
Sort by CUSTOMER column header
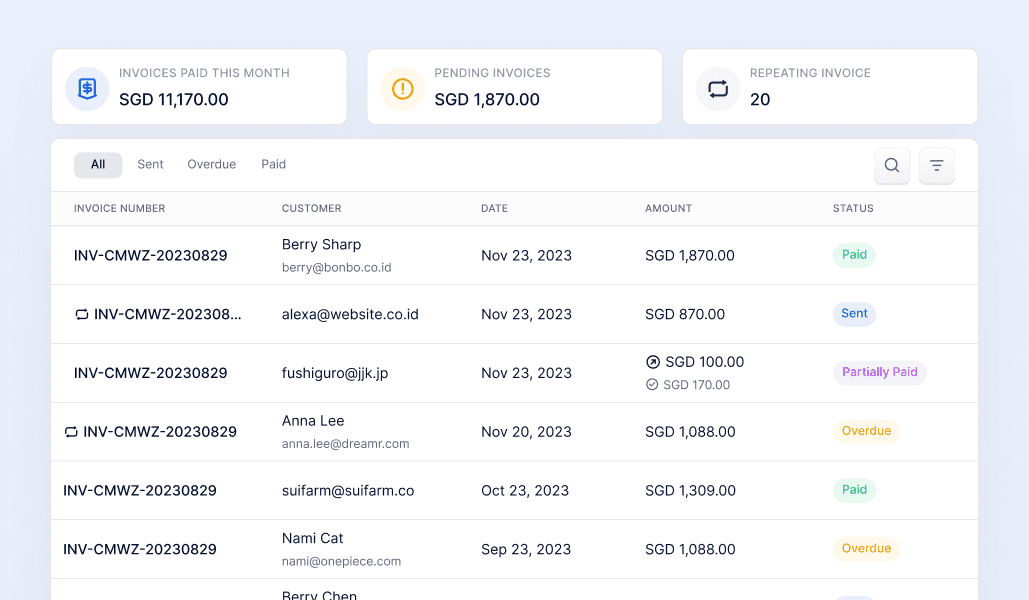point(312,208)
